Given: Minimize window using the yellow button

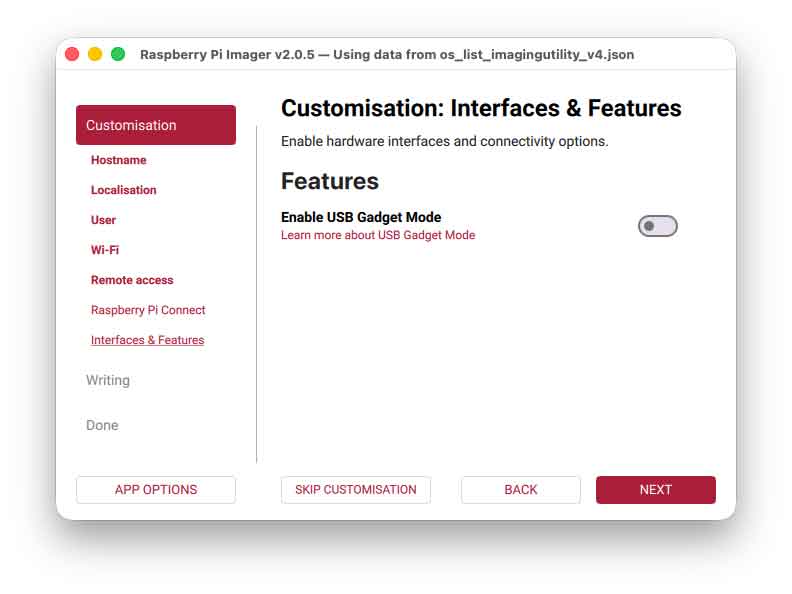Looking at the screenshot, I should point(95,54).
